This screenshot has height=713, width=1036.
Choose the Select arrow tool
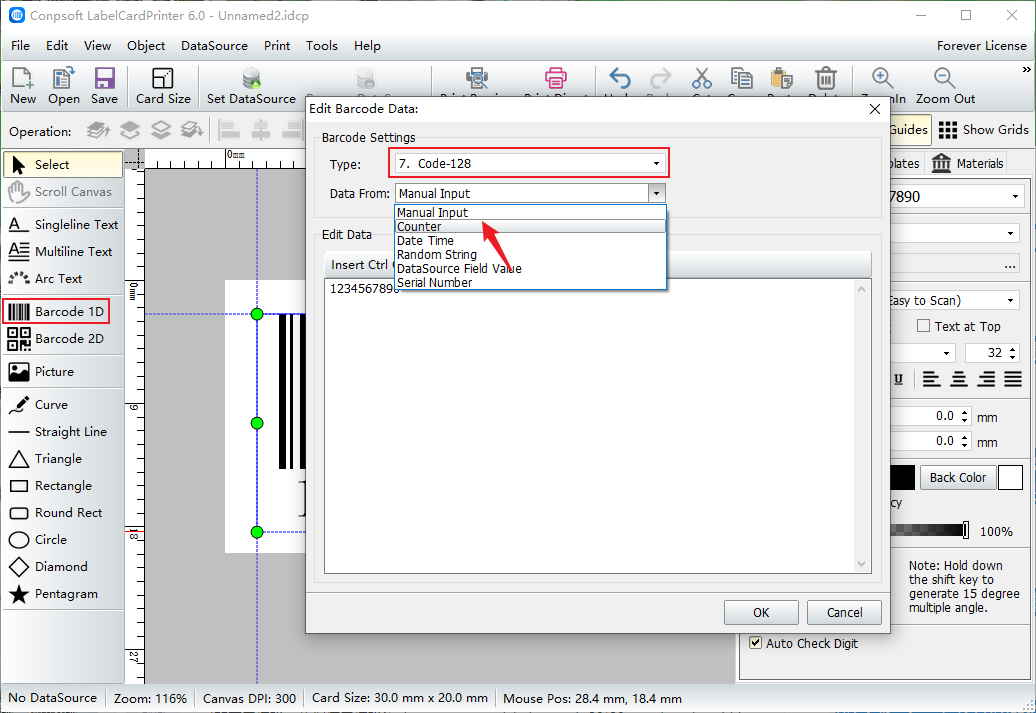pyautogui.click(x=63, y=165)
